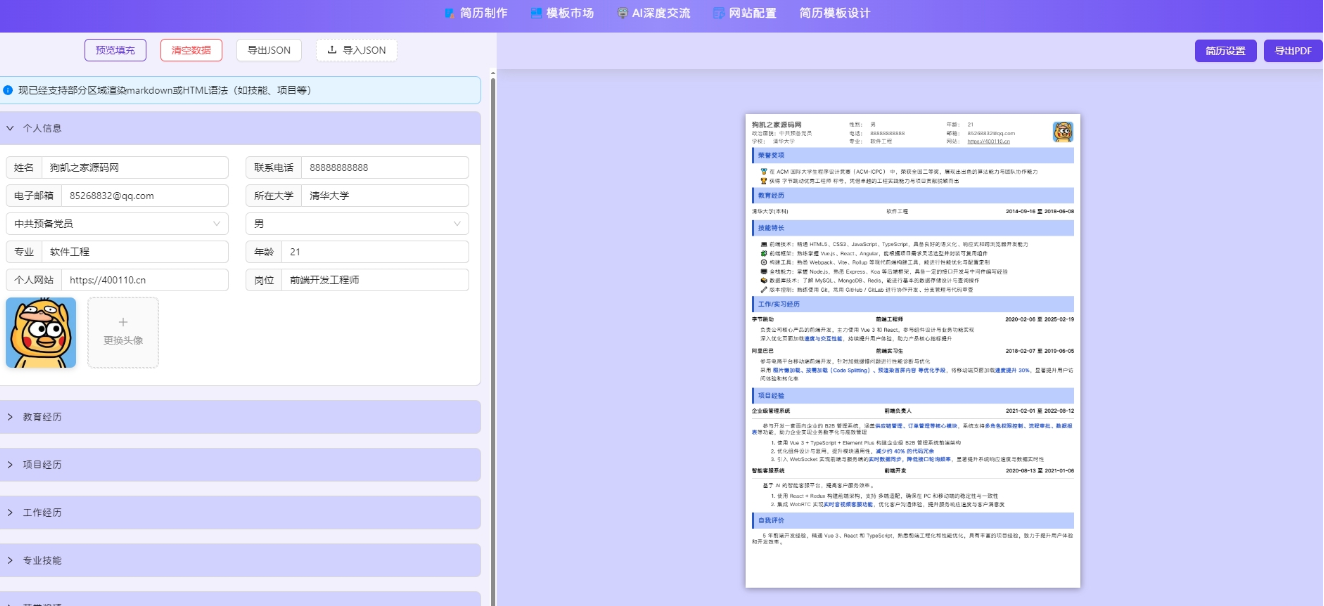Click the 预览填充 button

pos(116,50)
